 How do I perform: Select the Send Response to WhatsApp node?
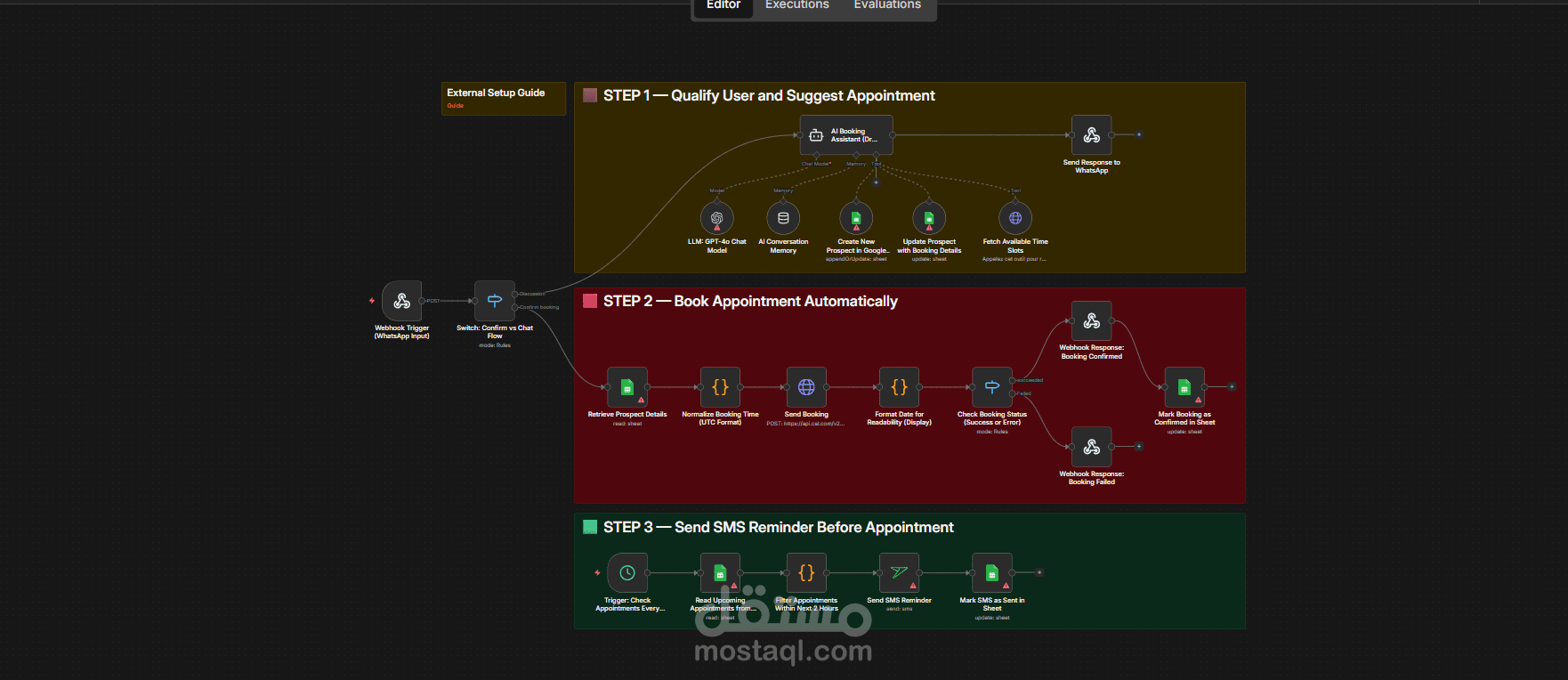pos(1092,135)
